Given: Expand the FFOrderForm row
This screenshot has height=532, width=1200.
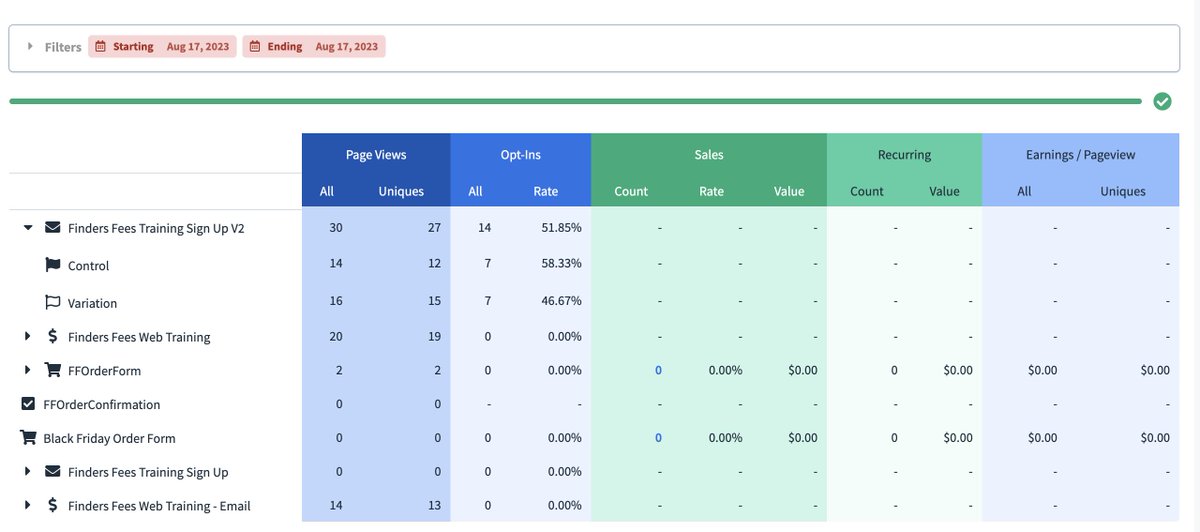Looking at the screenshot, I should click(x=28, y=370).
